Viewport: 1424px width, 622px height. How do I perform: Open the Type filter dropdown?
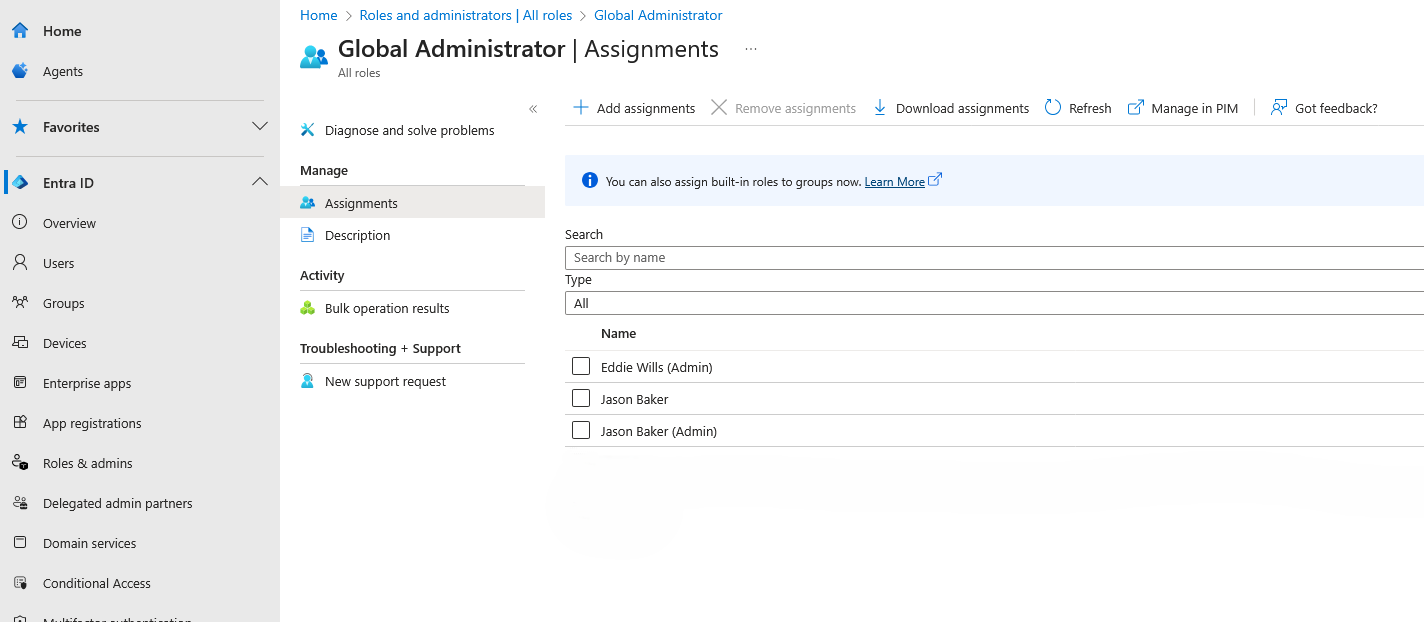(994, 303)
